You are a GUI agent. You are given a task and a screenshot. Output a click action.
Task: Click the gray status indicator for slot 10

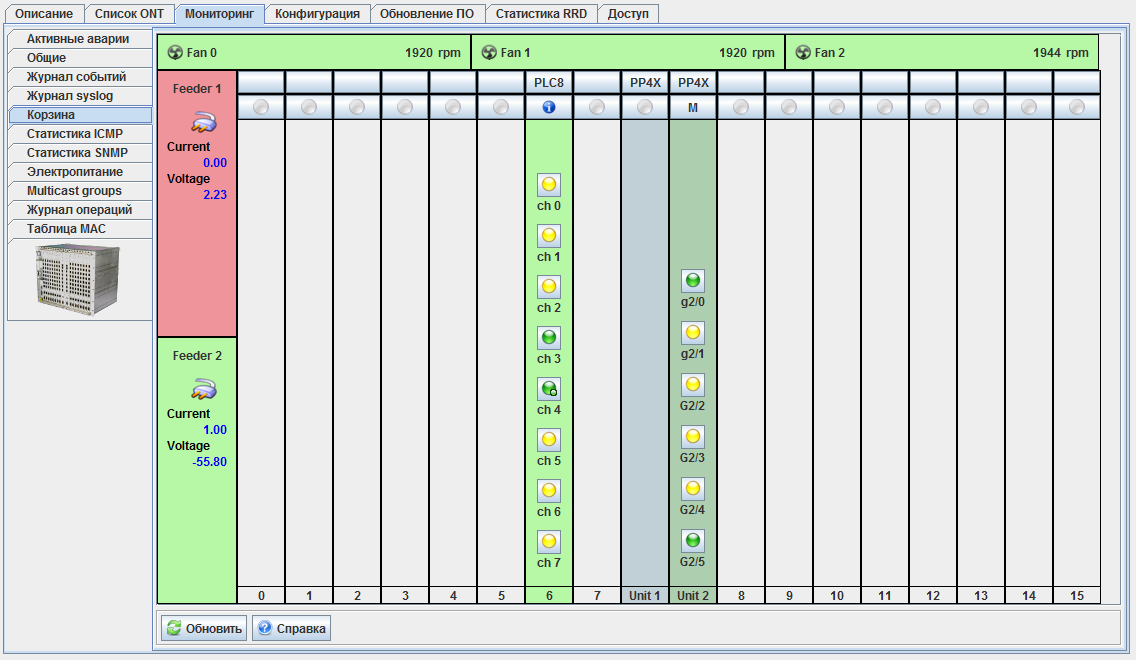tap(837, 107)
